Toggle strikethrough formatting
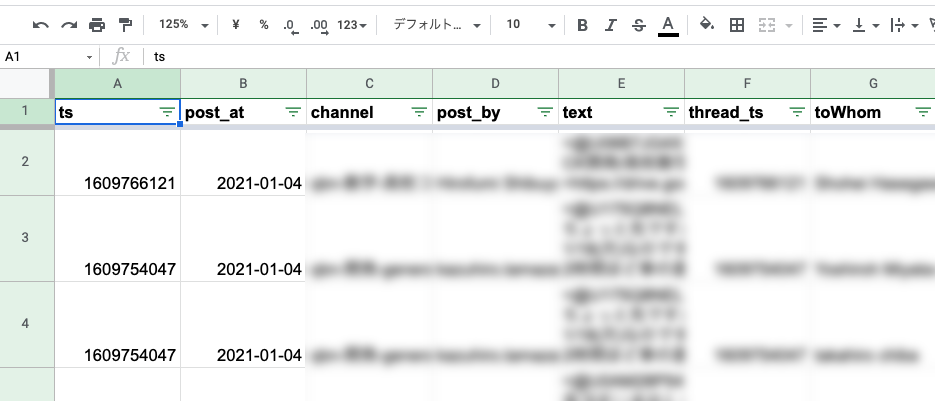Screen dimensions: 935x401 click(639, 25)
